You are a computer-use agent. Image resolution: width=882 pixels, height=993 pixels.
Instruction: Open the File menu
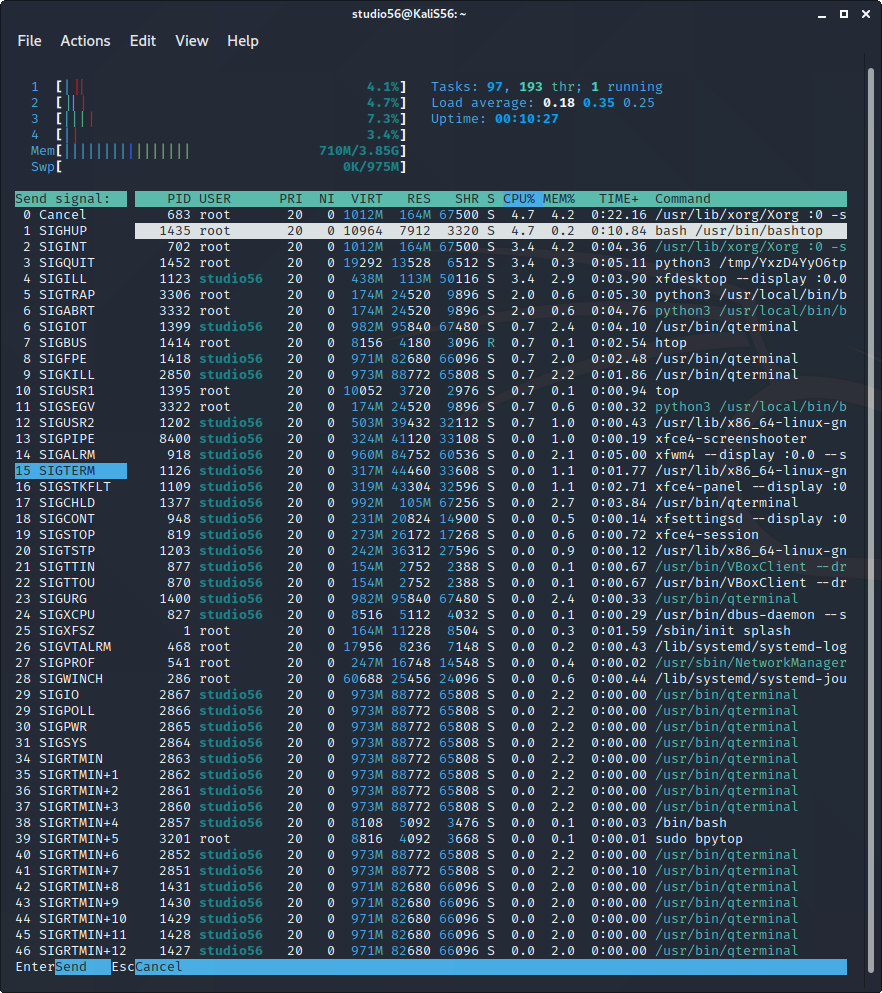click(29, 41)
